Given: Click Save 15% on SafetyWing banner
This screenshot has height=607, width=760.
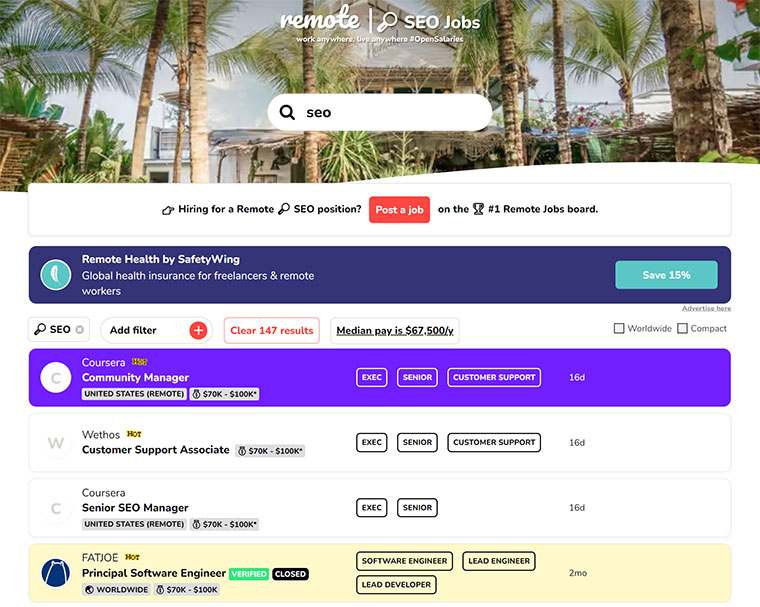Looking at the screenshot, I should (x=666, y=275).
